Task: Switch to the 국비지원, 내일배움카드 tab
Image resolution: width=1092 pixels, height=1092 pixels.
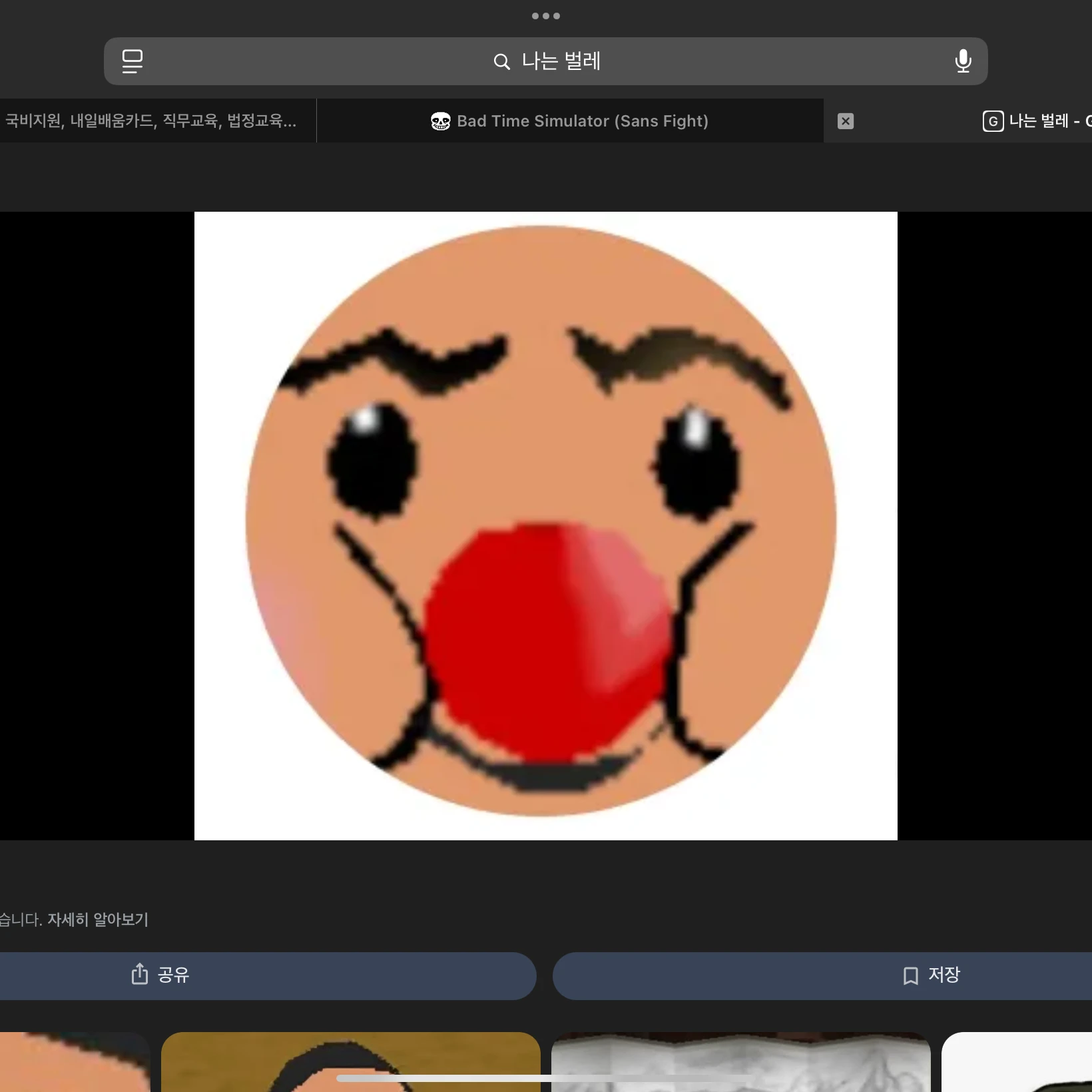Action: 152,121
